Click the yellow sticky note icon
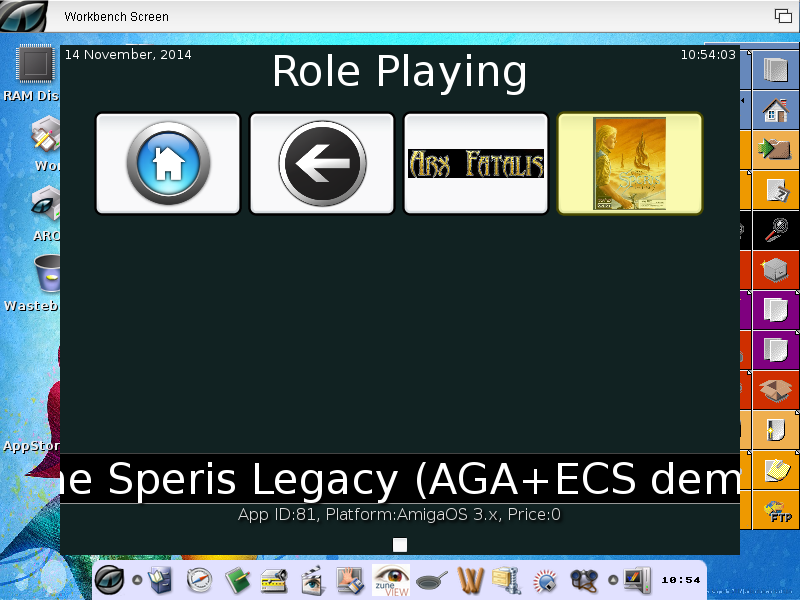The image size is (800, 600). click(776, 469)
